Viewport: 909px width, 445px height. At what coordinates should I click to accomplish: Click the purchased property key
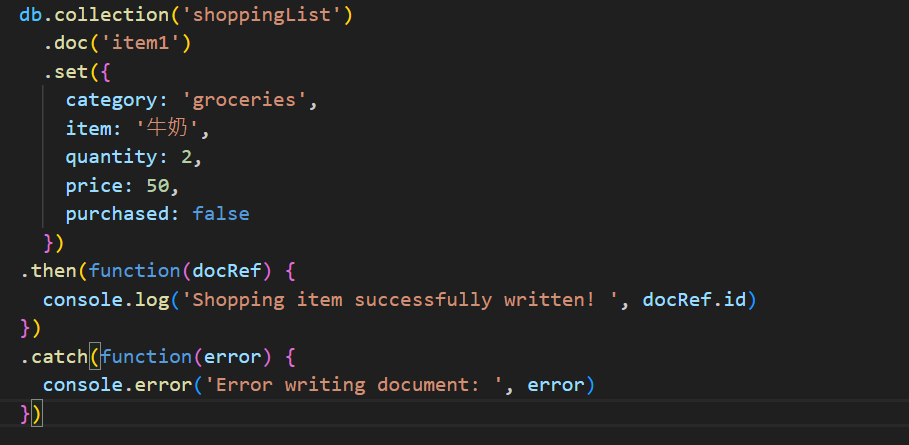coord(117,214)
